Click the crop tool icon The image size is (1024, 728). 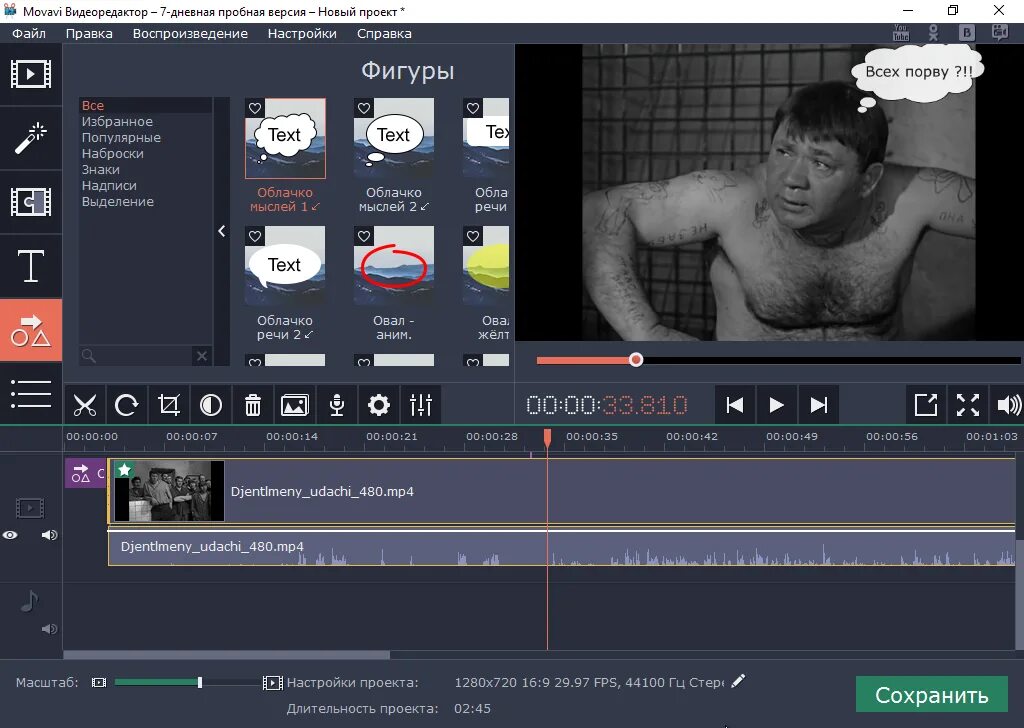click(x=168, y=405)
